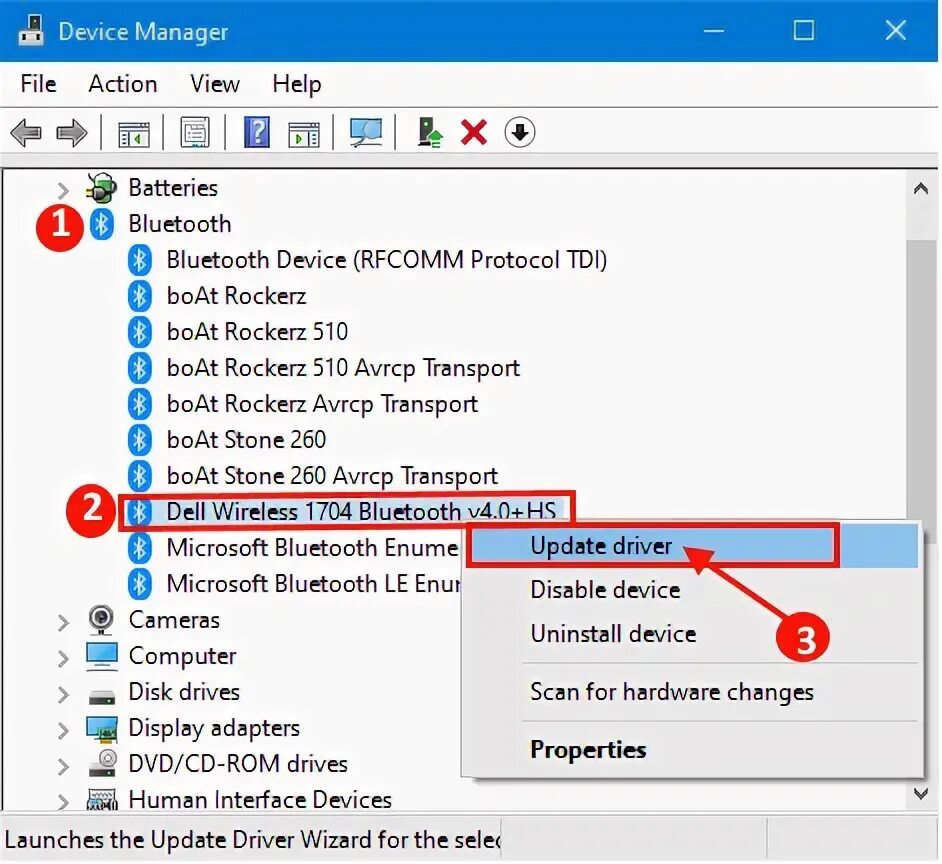Minimize the Device Manager window
This screenshot has height=864, width=942.
click(714, 30)
